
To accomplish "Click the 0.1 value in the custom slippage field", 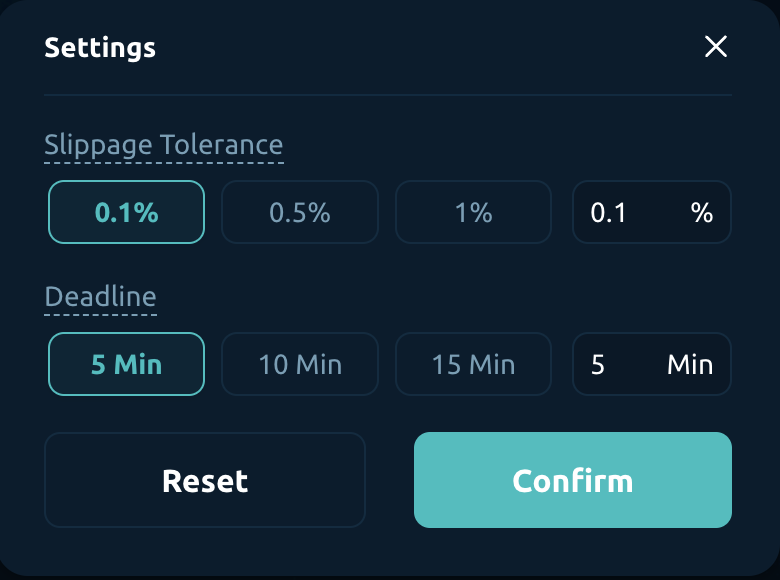I will 608,212.
